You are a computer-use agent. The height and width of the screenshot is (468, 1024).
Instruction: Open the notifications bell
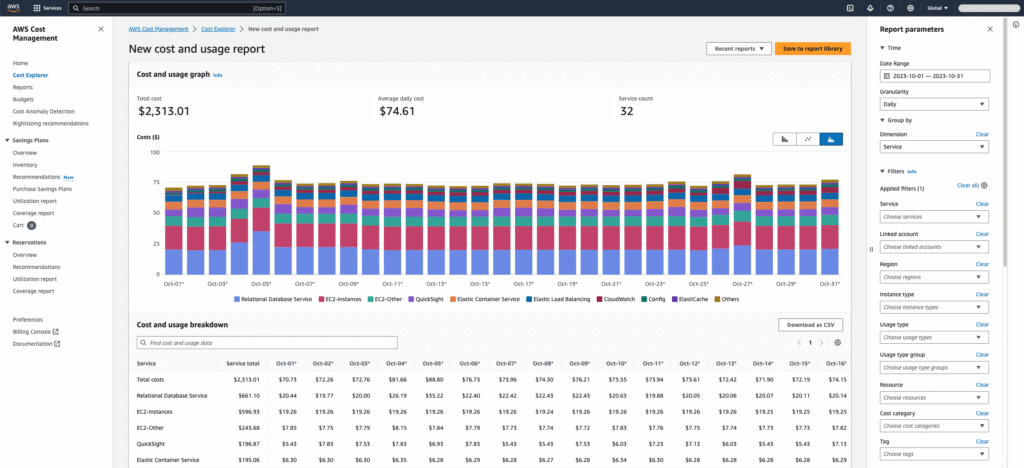click(870, 8)
